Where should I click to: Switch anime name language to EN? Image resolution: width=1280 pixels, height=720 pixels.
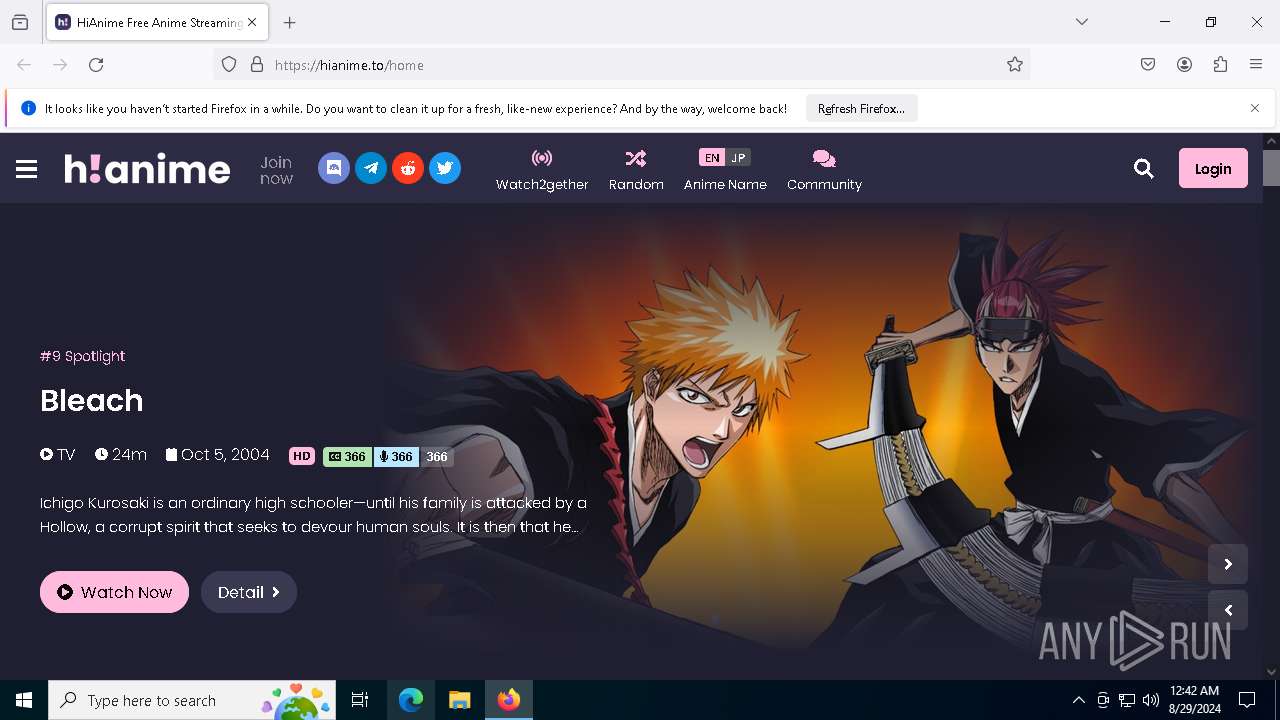tap(711, 158)
